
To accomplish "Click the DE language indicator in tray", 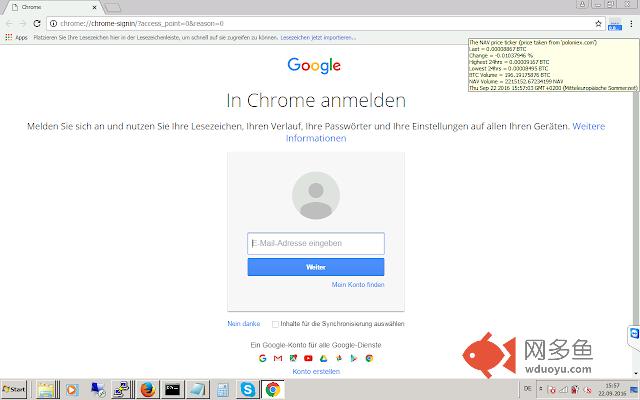I will [x=528, y=389].
